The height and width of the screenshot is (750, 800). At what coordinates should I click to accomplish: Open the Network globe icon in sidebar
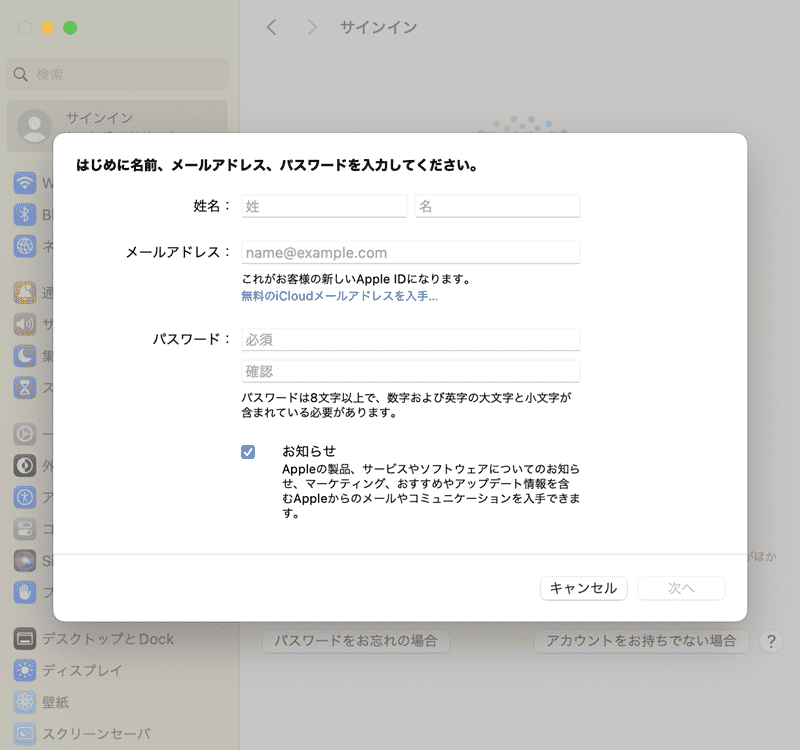click(x=24, y=246)
